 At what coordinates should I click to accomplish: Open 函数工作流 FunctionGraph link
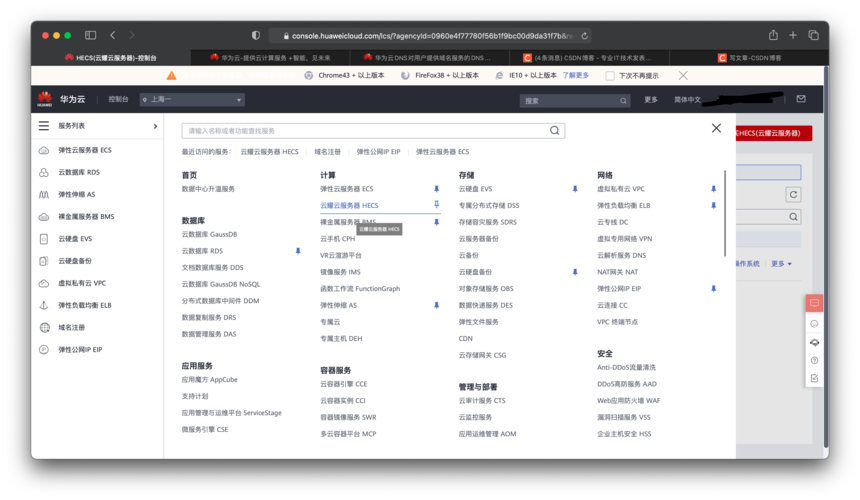pyautogui.click(x=360, y=288)
